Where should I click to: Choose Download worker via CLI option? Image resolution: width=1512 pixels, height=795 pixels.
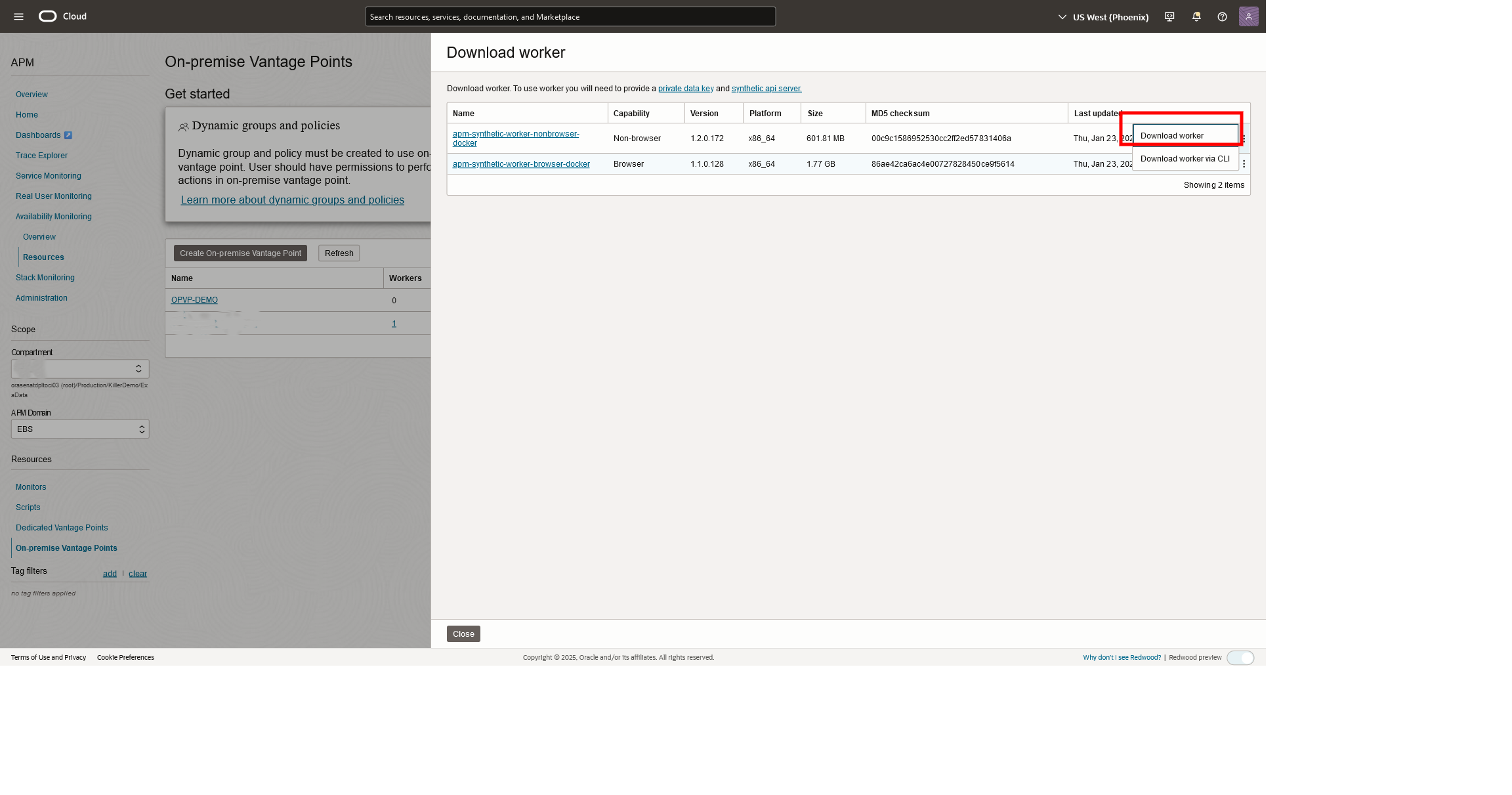point(1185,158)
